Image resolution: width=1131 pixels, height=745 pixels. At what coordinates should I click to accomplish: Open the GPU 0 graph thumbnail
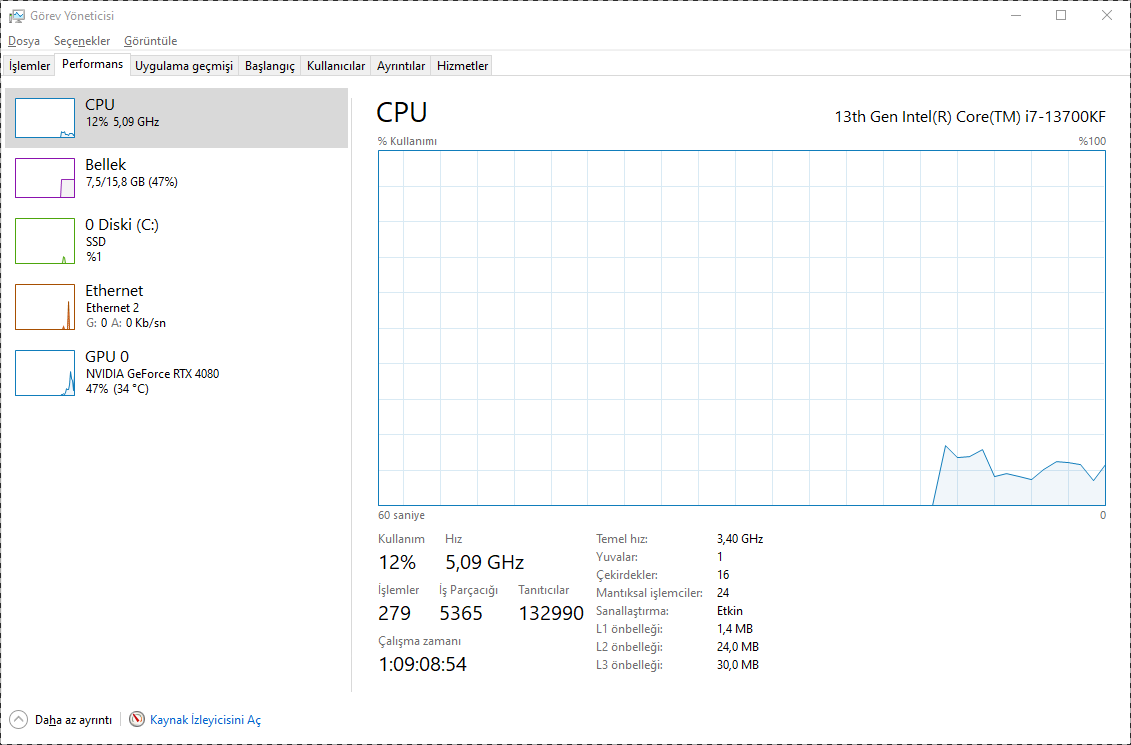click(45, 372)
